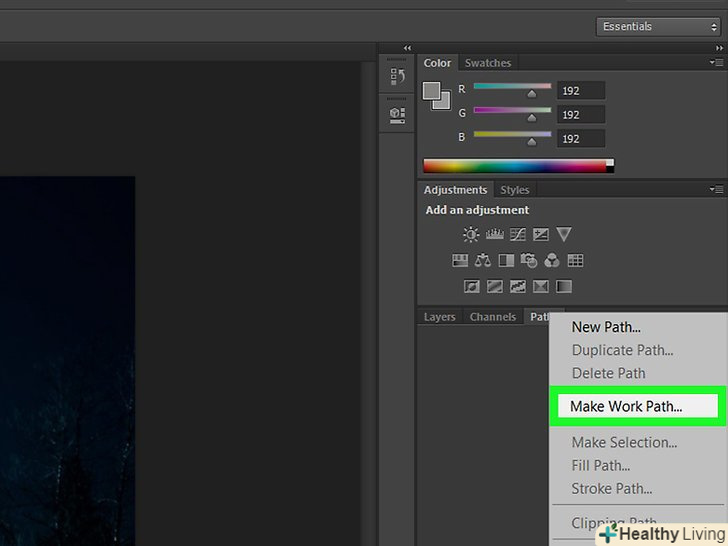Open the Adjustments panel flyout menu

[x=716, y=190]
